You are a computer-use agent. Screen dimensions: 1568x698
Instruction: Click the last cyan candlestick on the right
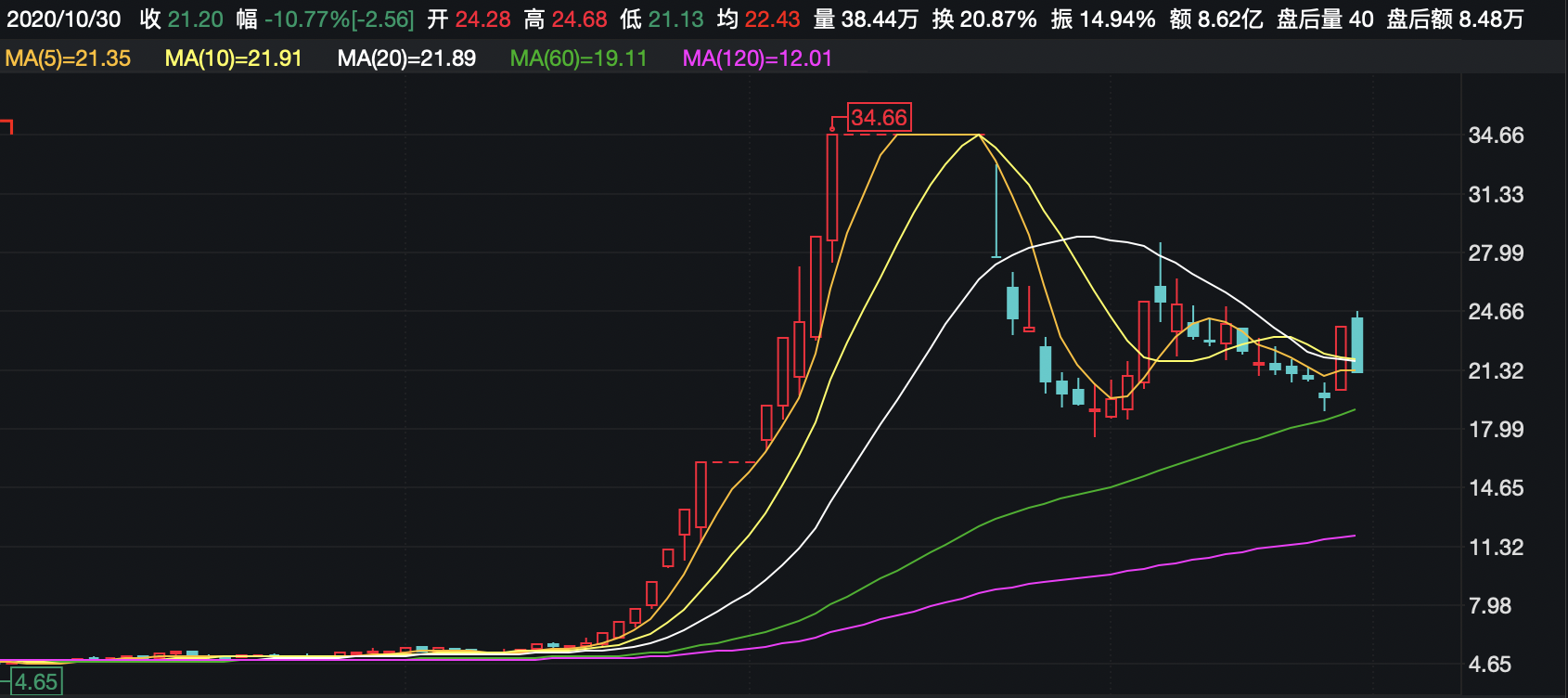click(x=1357, y=343)
